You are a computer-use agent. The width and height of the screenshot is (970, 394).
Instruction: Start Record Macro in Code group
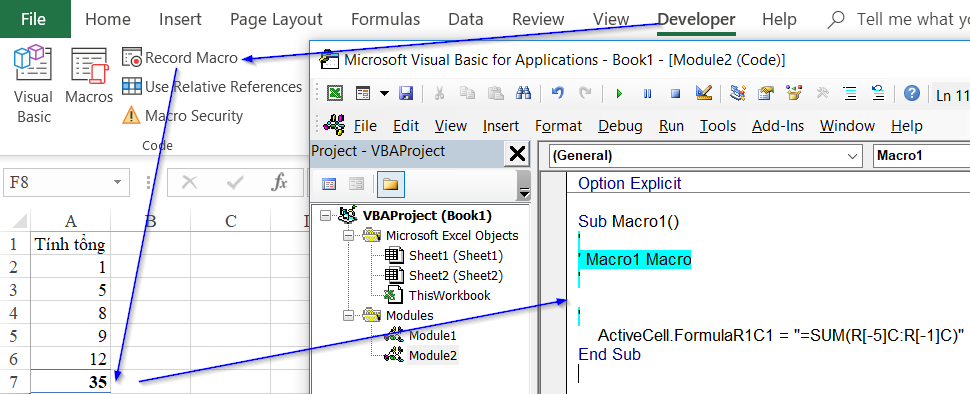tap(180, 58)
